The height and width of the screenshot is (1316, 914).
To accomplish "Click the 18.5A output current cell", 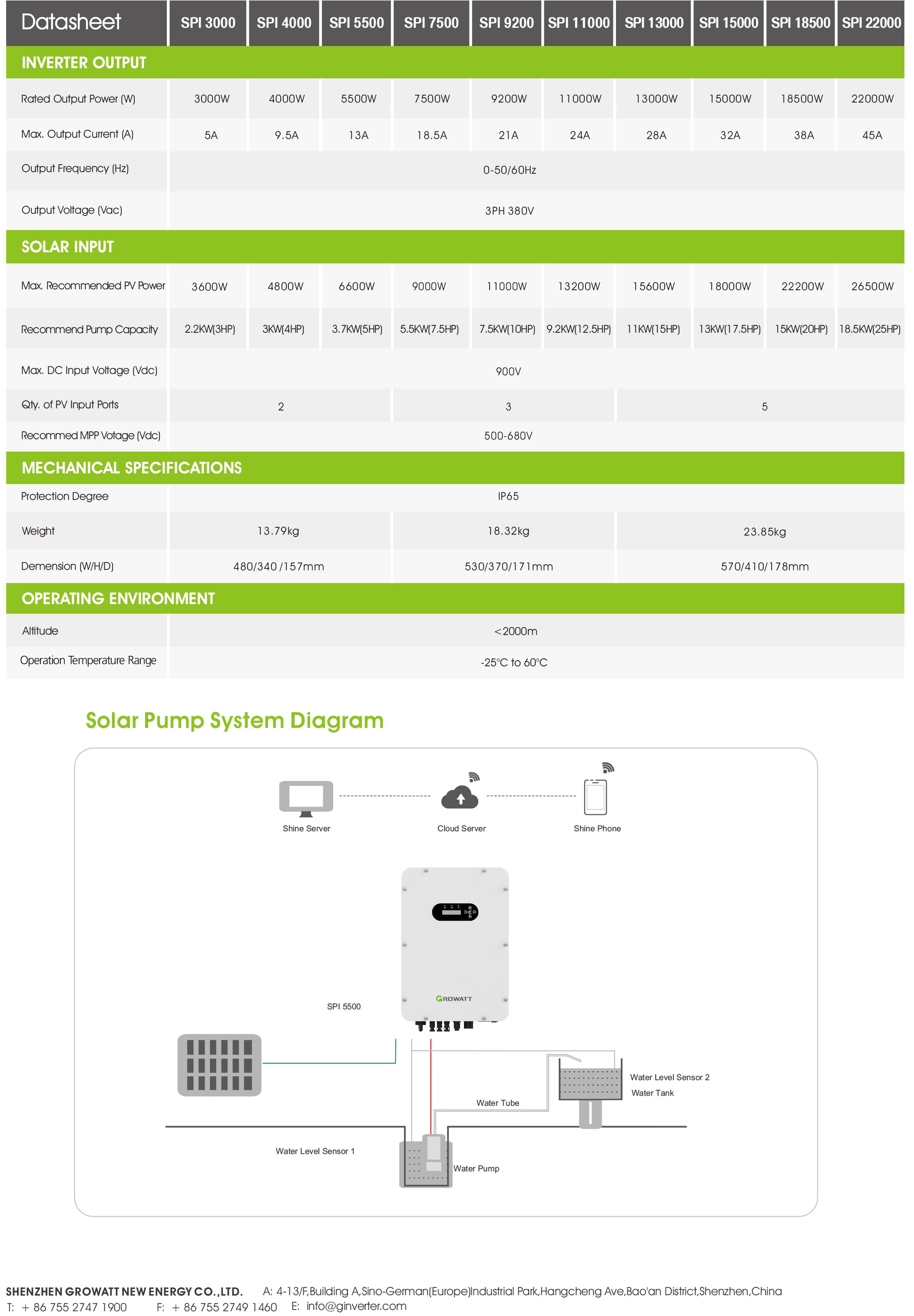I will (x=431, y=135).
